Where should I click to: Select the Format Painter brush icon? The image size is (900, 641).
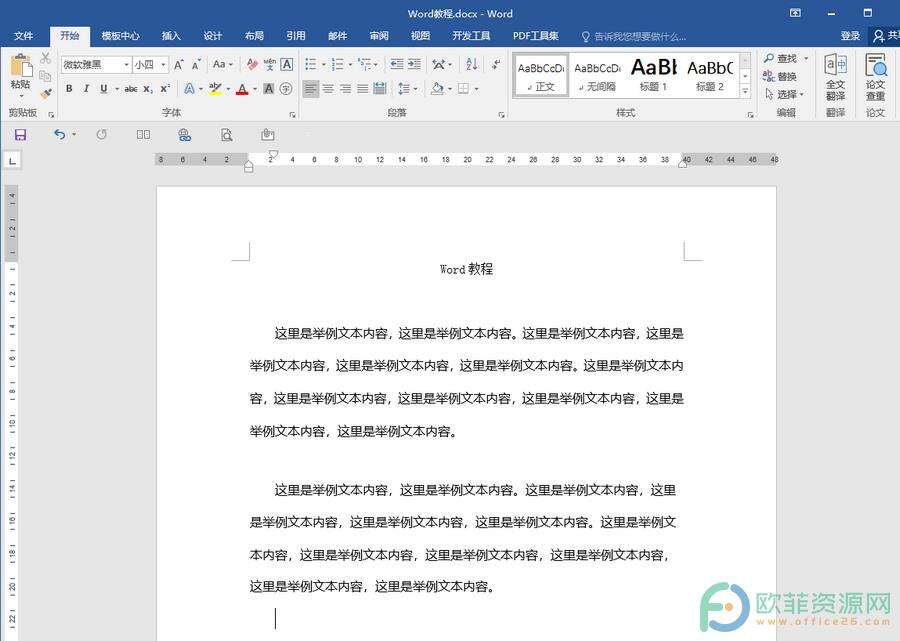point(45,92)
